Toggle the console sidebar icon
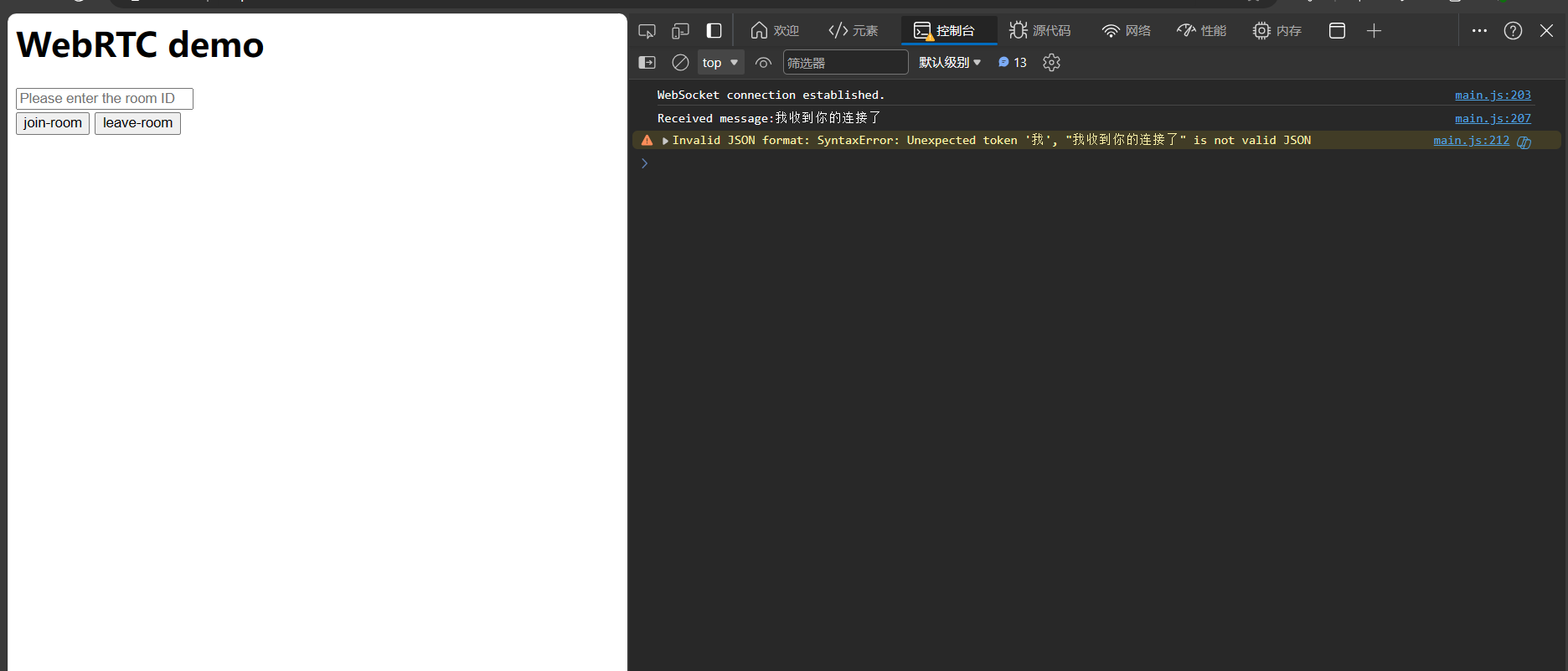This screenshot has height=671, width=1568. pyautogui.click(x=647, y=63)
